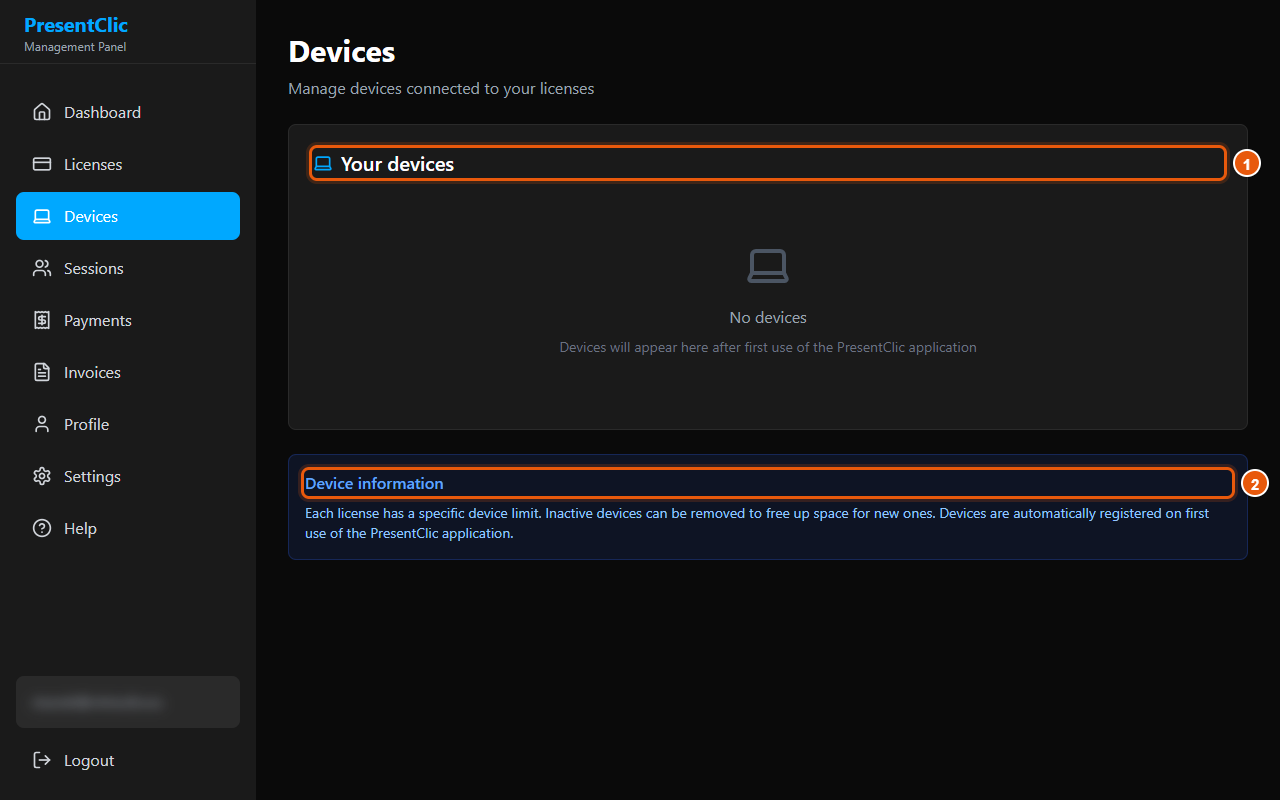
Task: Open the Dashboard page
Action: point(128,112)
